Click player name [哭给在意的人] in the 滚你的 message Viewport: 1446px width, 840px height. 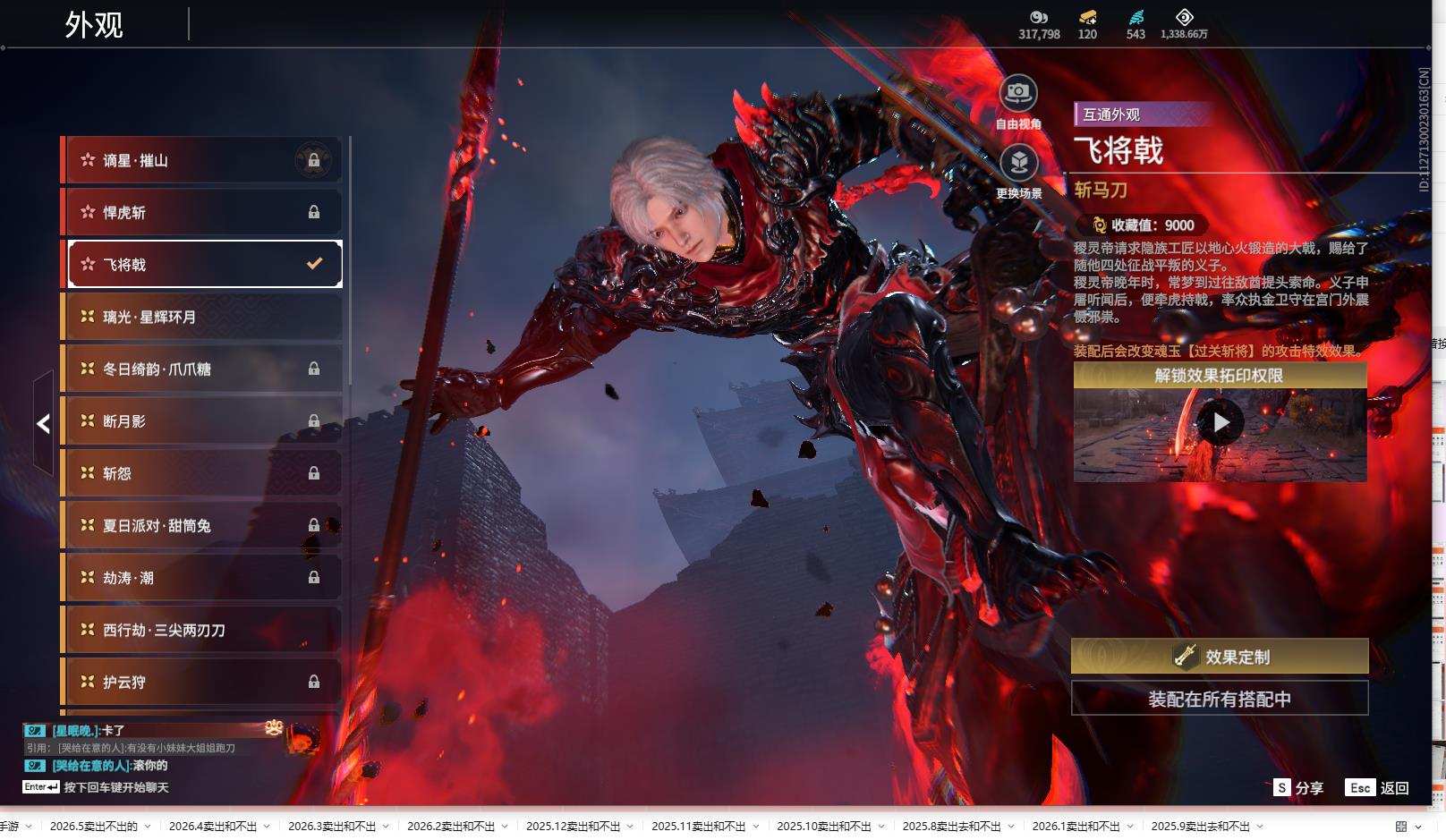tap(91, 766)
